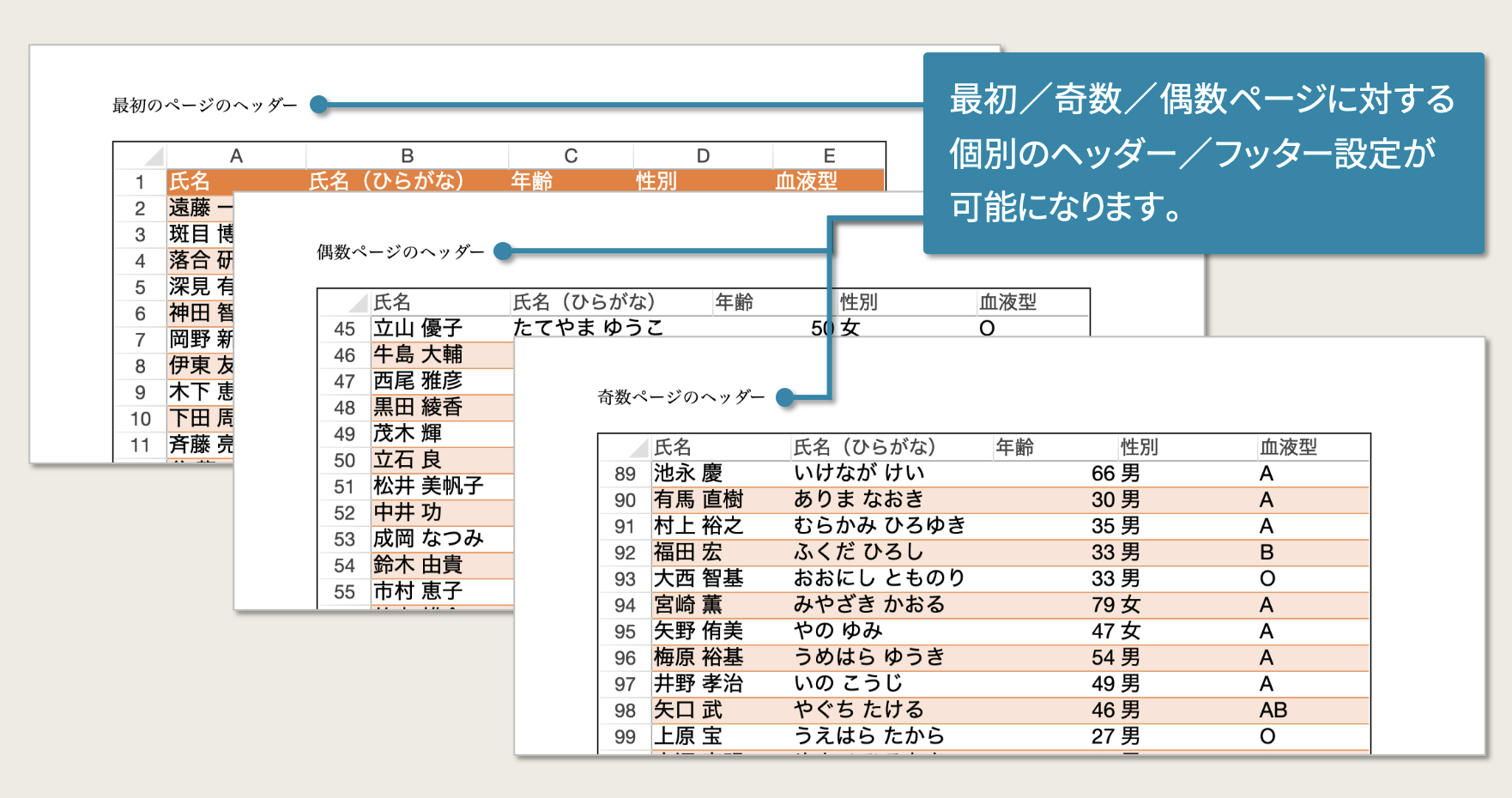
Task: Click the orange 氏名（ひらがな） header cell in row 1
Action: pos(407,180)
